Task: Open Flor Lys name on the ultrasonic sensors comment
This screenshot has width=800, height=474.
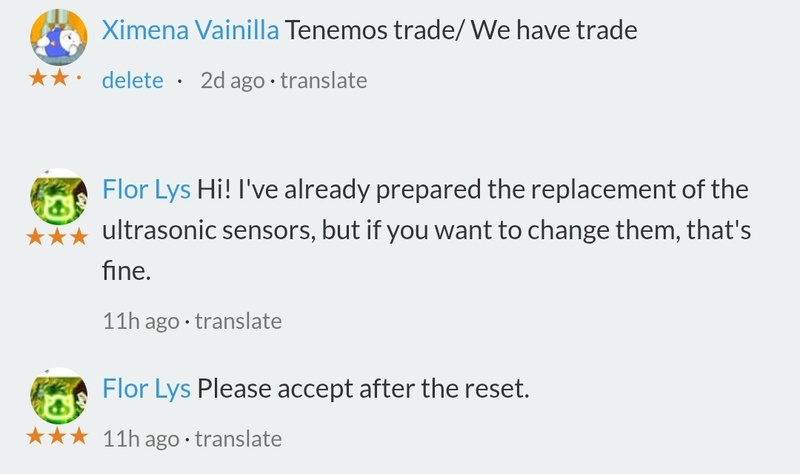Action: pyautogui.click(x=146, y=191)
